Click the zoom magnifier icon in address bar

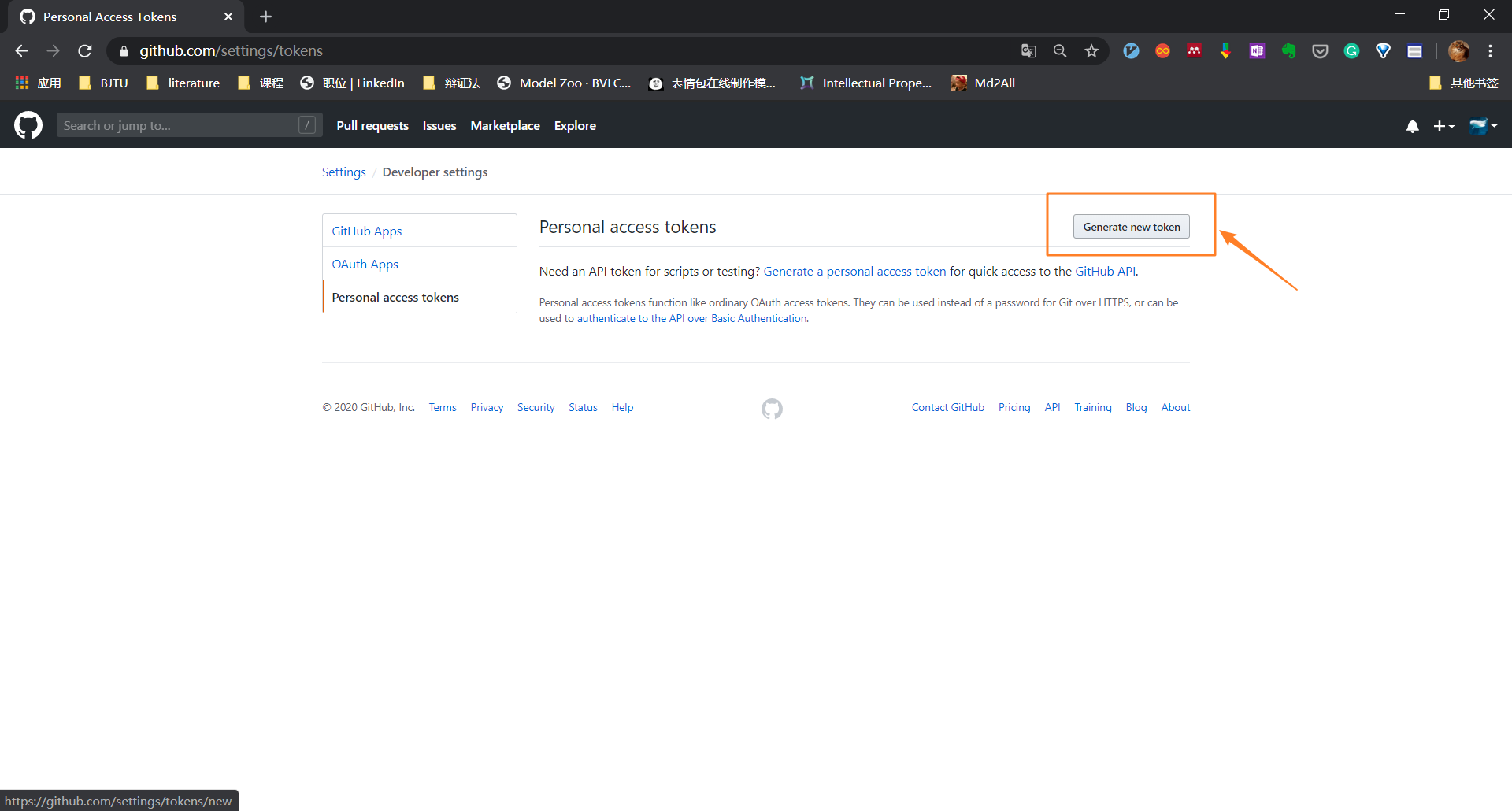(x=1060, y=51)
